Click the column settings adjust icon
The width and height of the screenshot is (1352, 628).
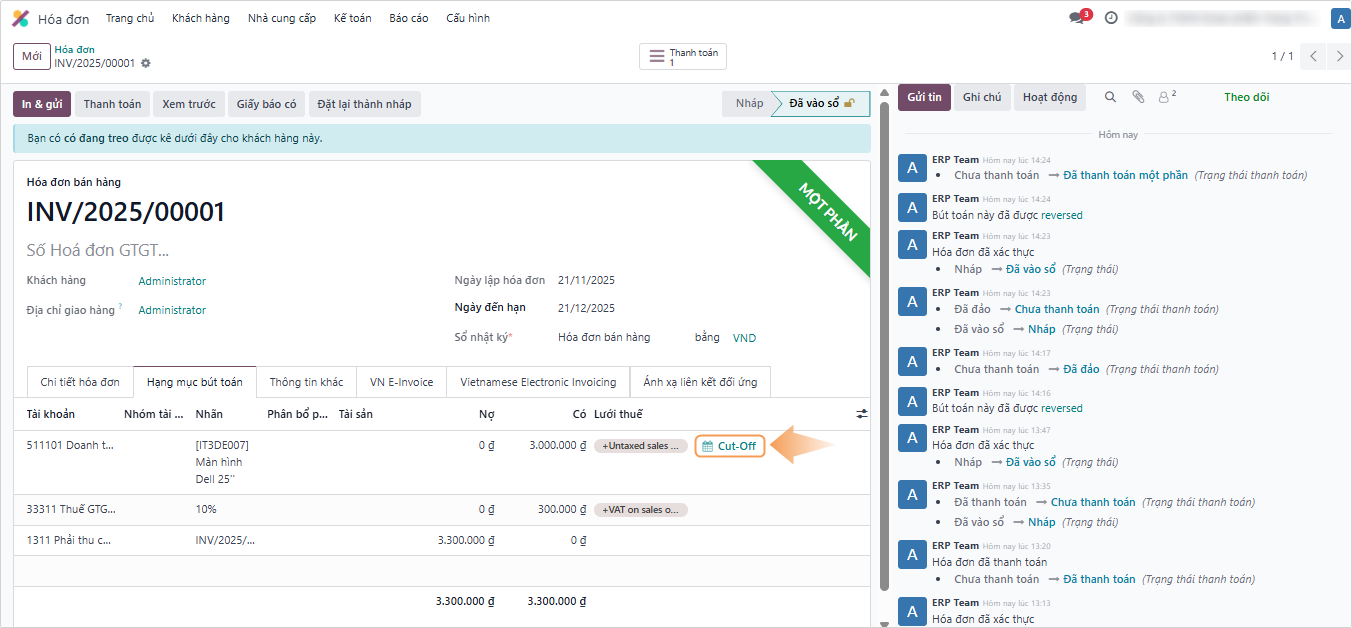tap(862, 414)
